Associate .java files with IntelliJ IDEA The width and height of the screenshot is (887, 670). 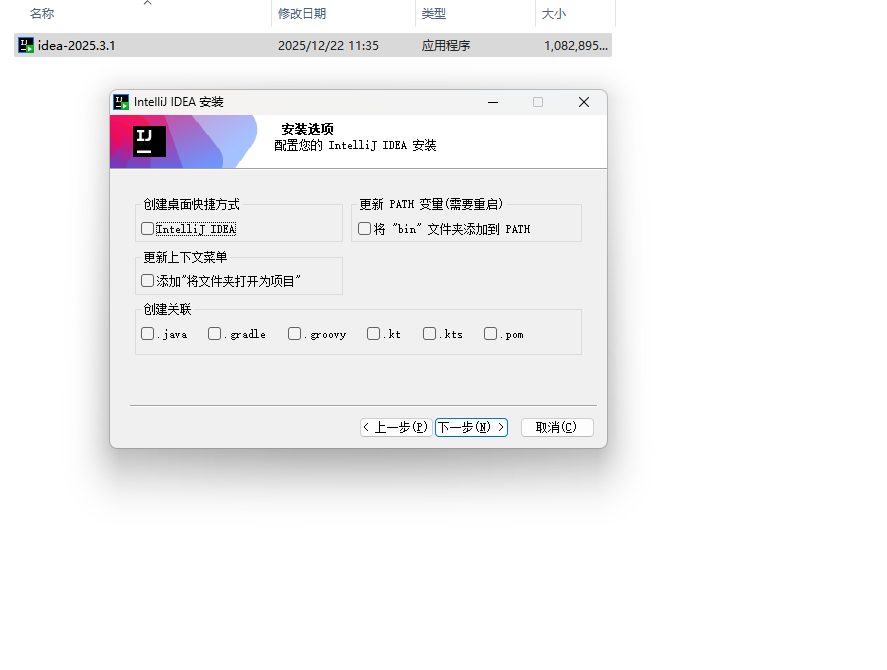click(x=148, y=334)
